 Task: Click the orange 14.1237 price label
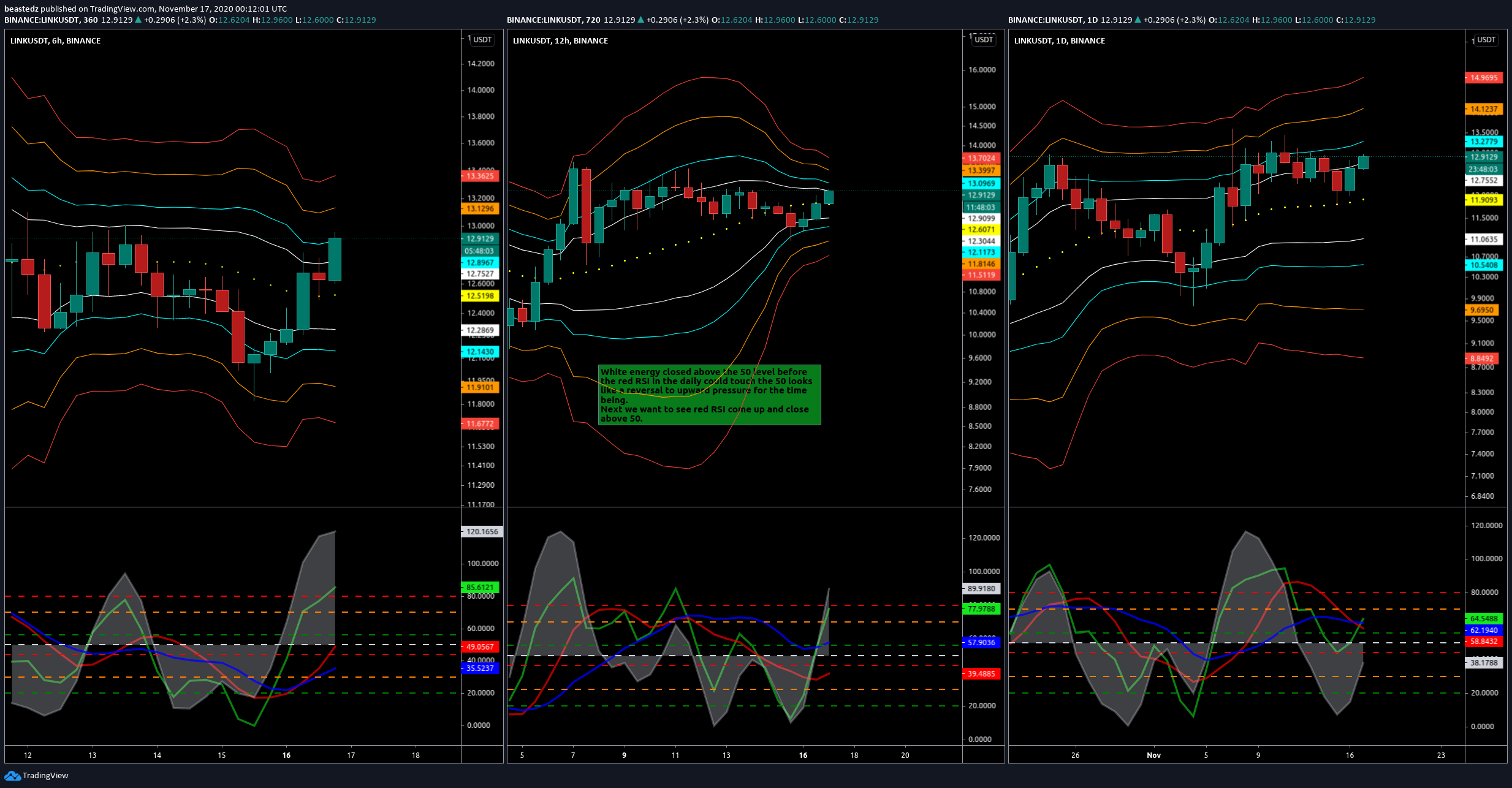tap(1484, 109)
